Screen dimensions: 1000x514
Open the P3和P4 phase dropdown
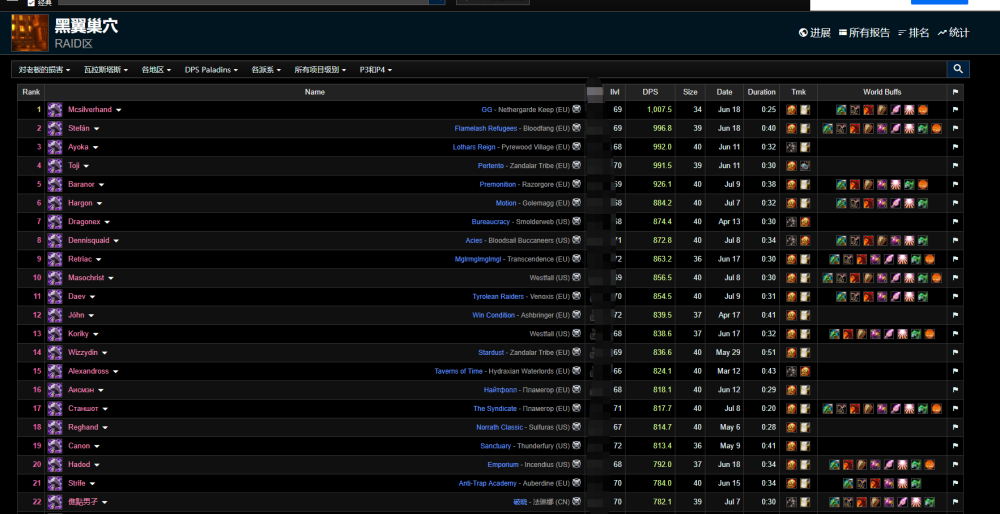click(x=376, y=70)
